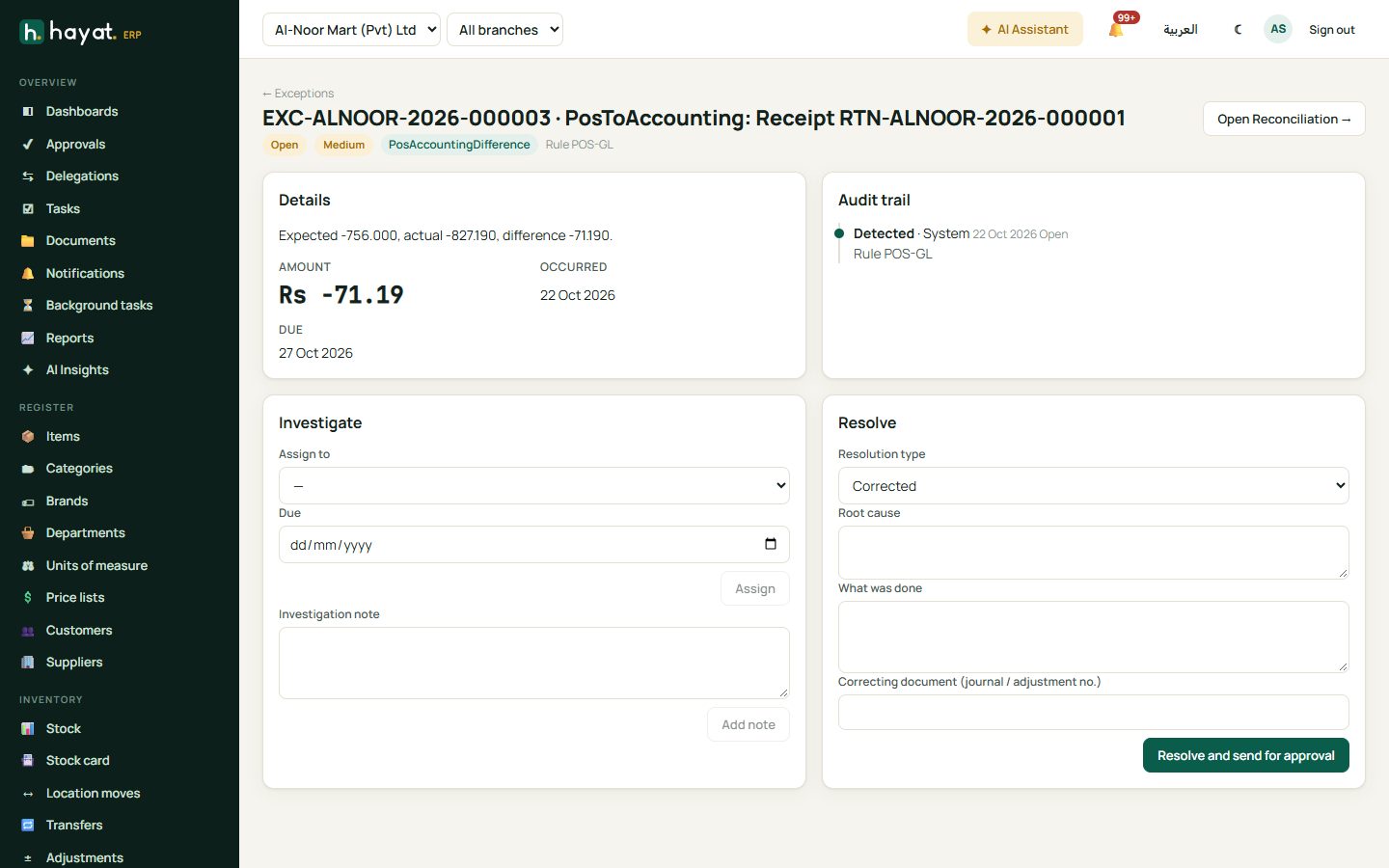Click the Items box icon
The image size is (1389, 868).
click(x=28, y=437)
